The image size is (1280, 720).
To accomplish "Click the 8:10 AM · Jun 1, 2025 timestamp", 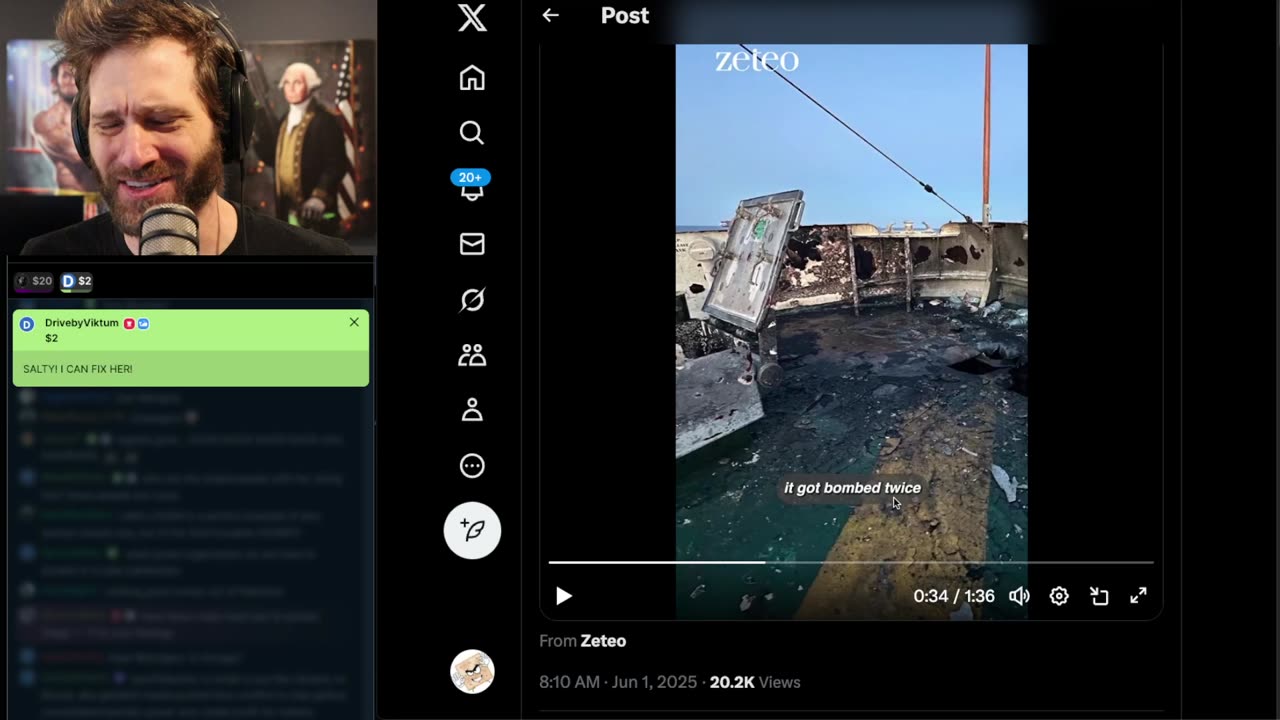I will coord(618,682).
